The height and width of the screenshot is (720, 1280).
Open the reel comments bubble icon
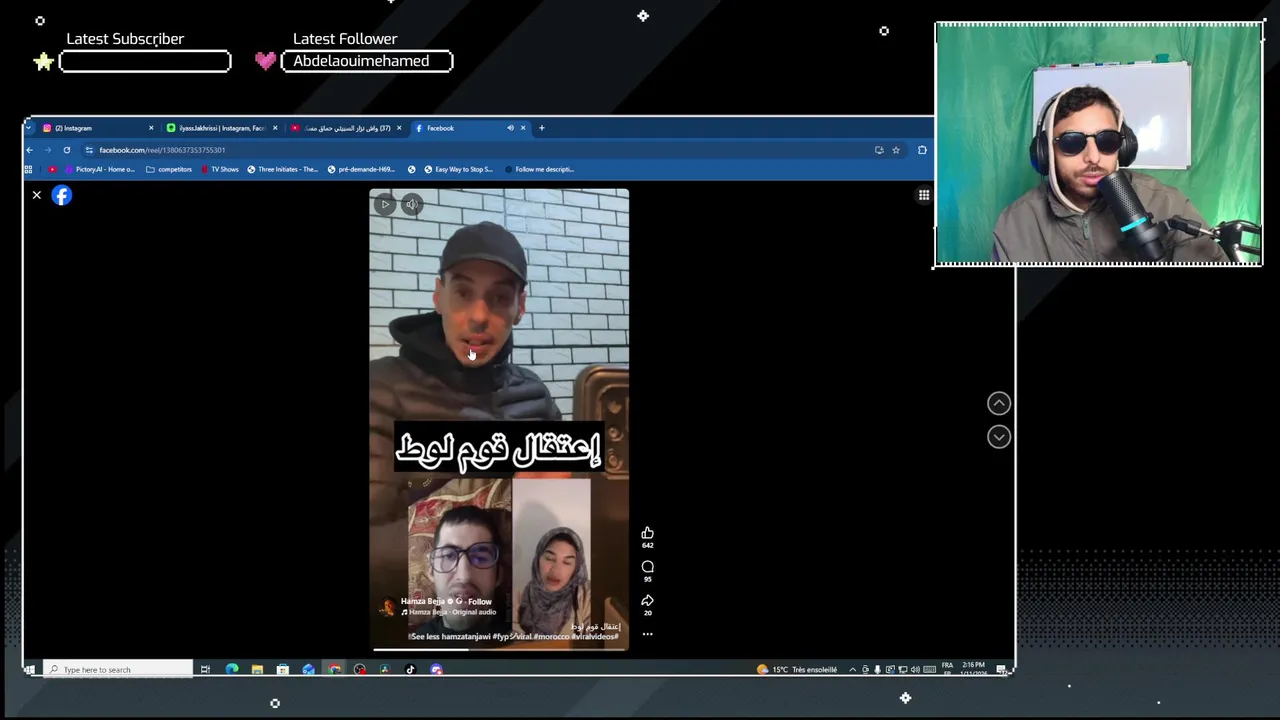point(647,567)
